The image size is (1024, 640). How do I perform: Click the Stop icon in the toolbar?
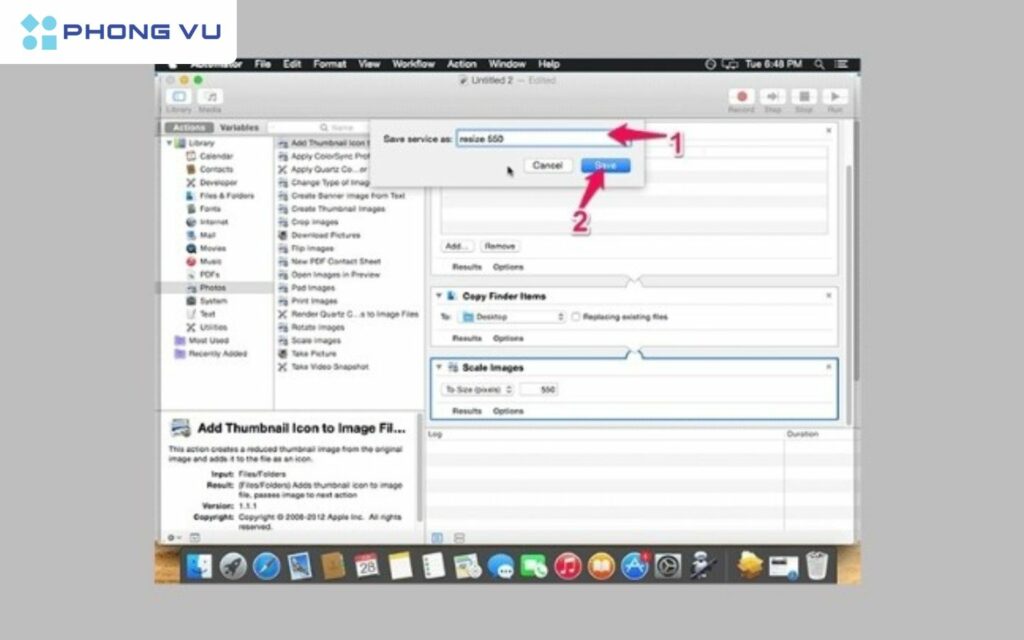pyautogui.click(x=804, y=95)
